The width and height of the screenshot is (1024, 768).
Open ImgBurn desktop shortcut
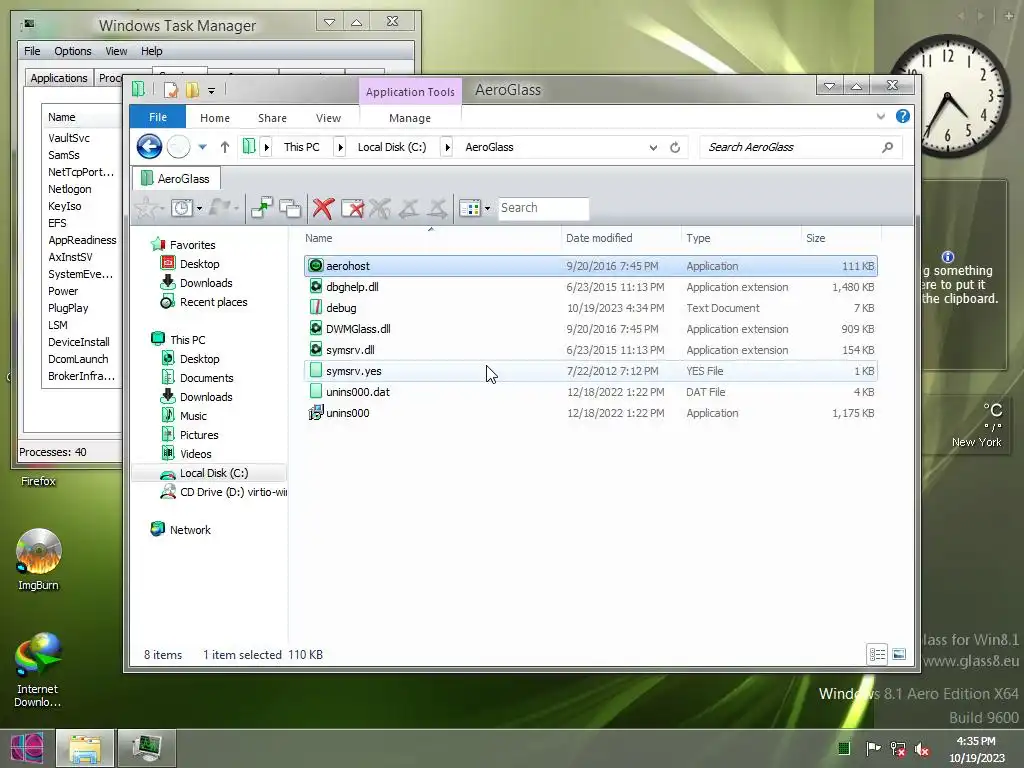tap(39, 560)
